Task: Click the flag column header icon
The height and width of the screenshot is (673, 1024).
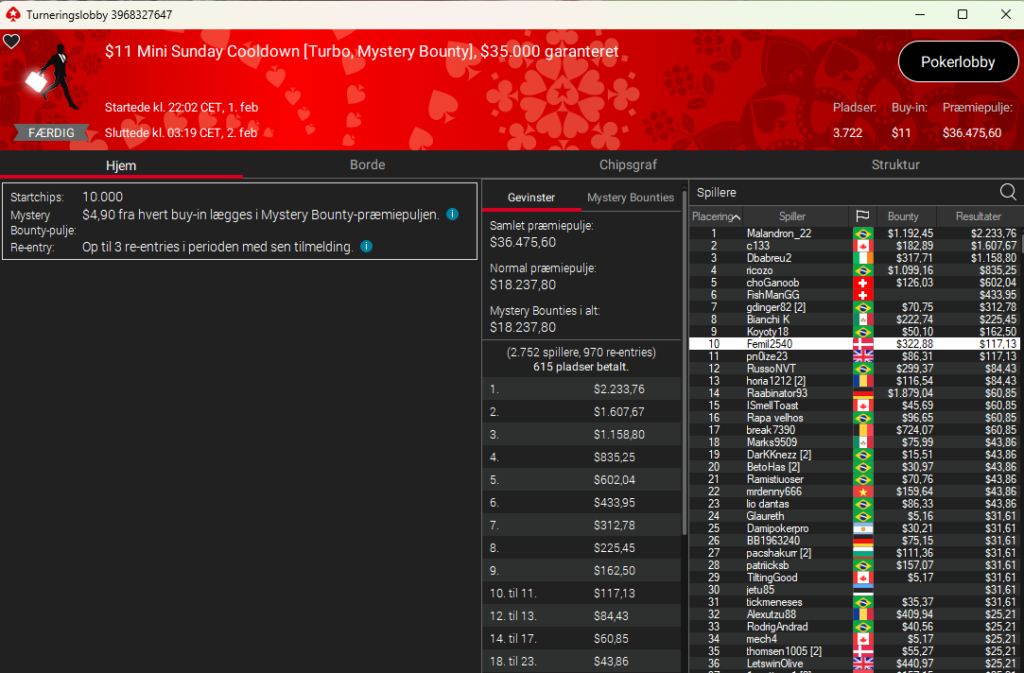Action: point(861,216)
